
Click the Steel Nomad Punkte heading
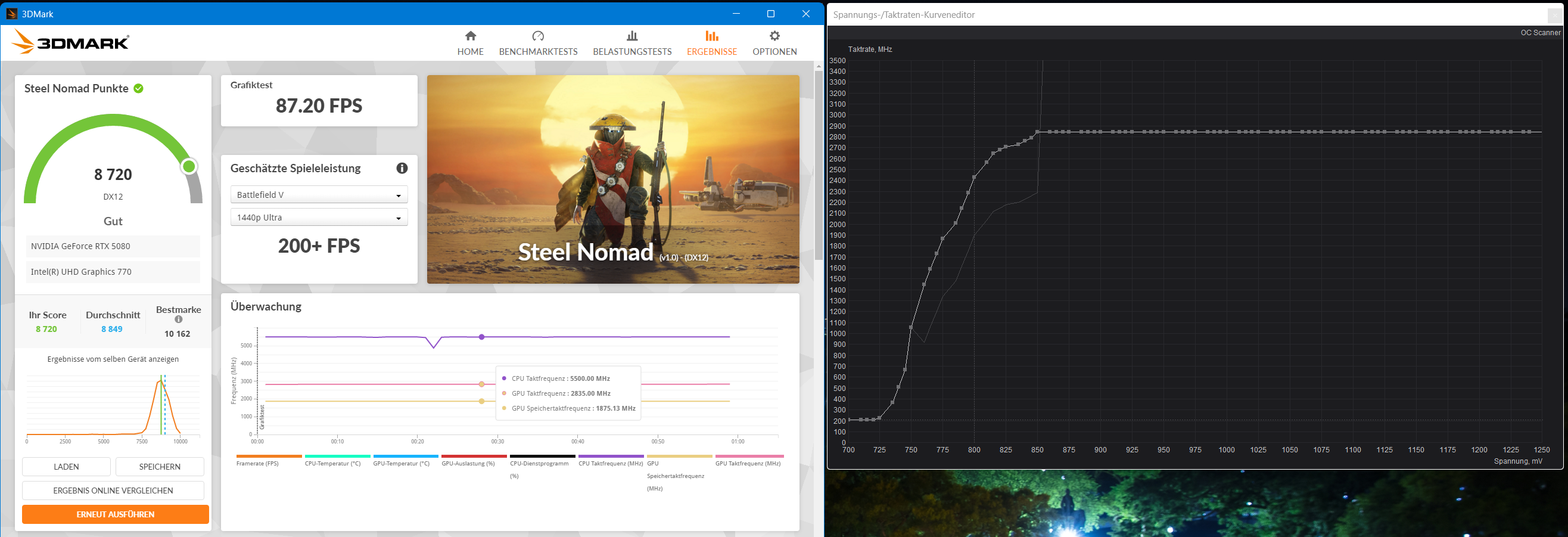(76, 88)
